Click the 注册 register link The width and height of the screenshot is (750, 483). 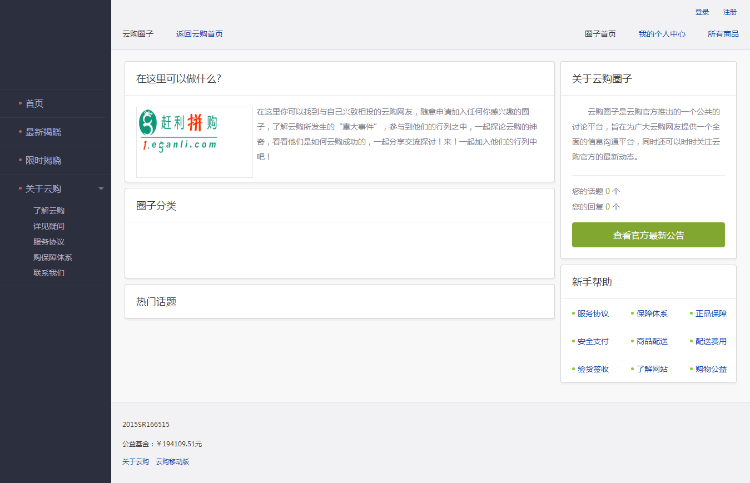coord(730,12)
